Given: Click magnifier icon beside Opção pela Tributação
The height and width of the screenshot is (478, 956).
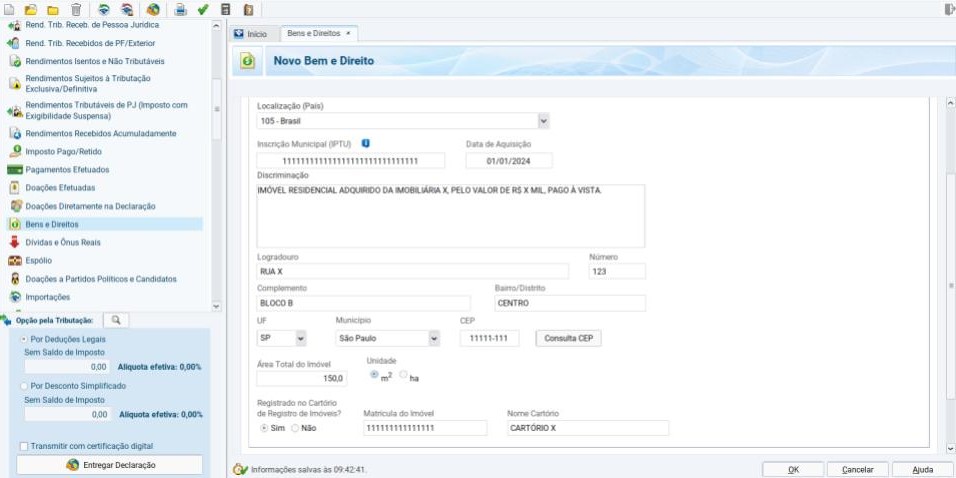Looking at the screenshot, I should [116, 320].
